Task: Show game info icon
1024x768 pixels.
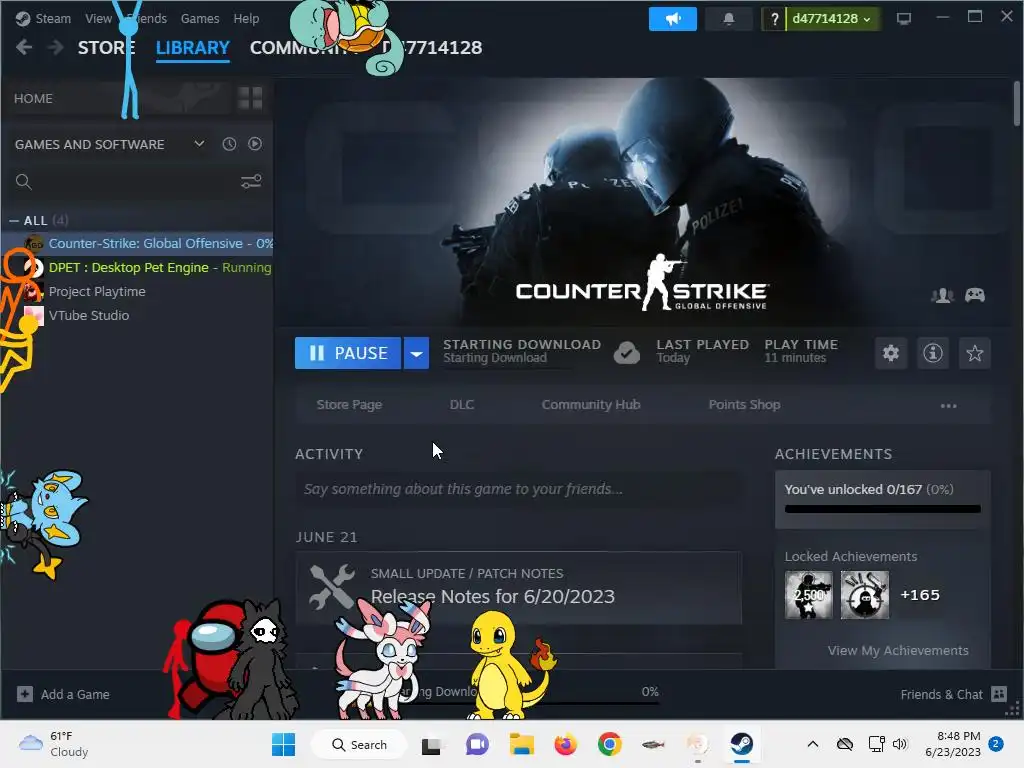Action: pos(933,353)
